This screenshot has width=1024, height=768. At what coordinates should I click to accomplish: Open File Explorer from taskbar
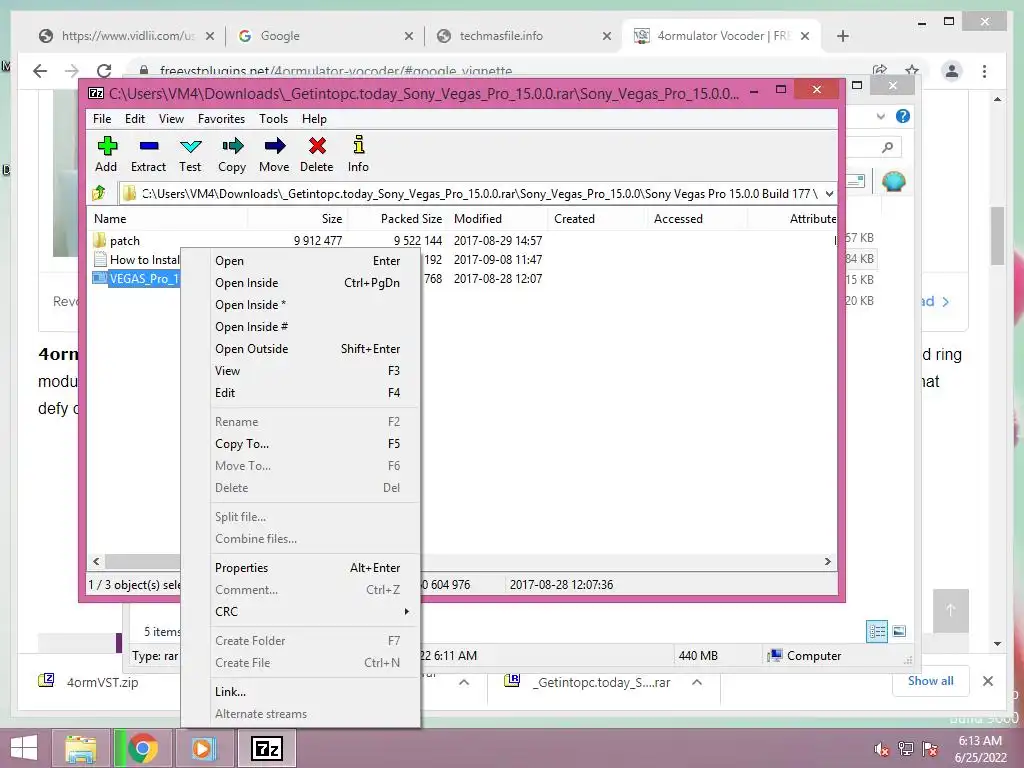81,748
